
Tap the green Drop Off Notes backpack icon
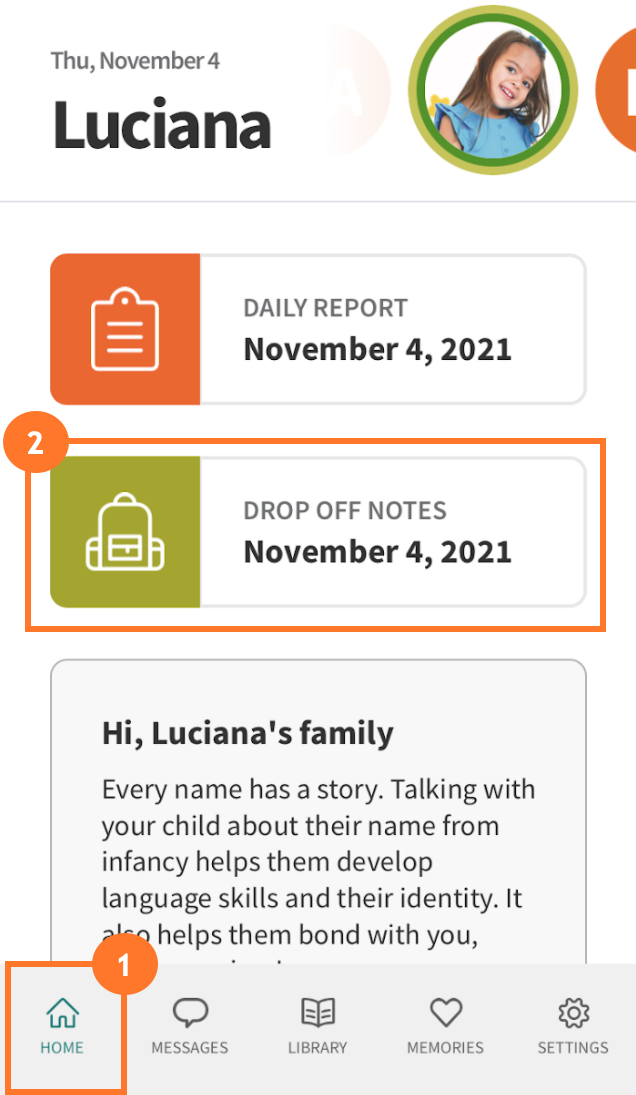(x=125, y=532)
